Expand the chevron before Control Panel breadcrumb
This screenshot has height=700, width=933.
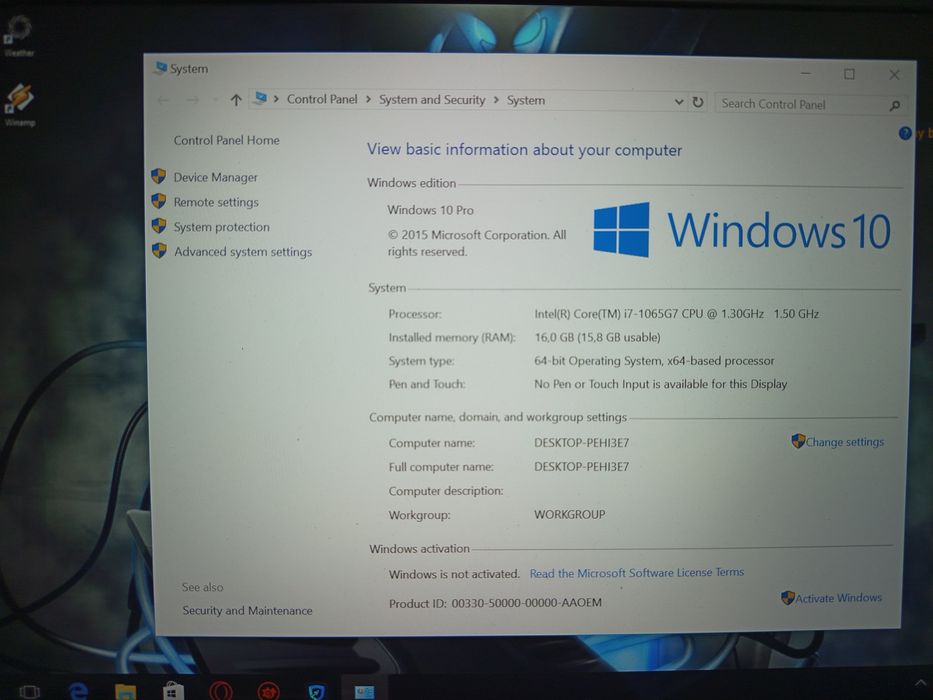[276, 99]
